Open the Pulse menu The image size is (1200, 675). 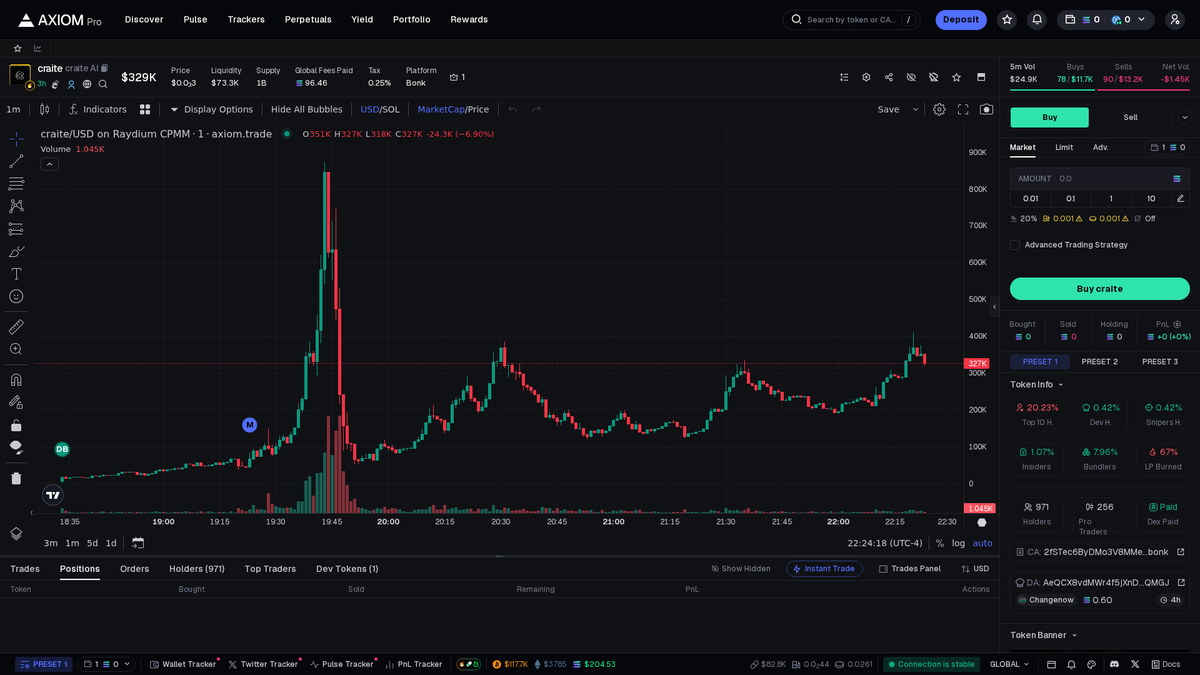[195, 19]
